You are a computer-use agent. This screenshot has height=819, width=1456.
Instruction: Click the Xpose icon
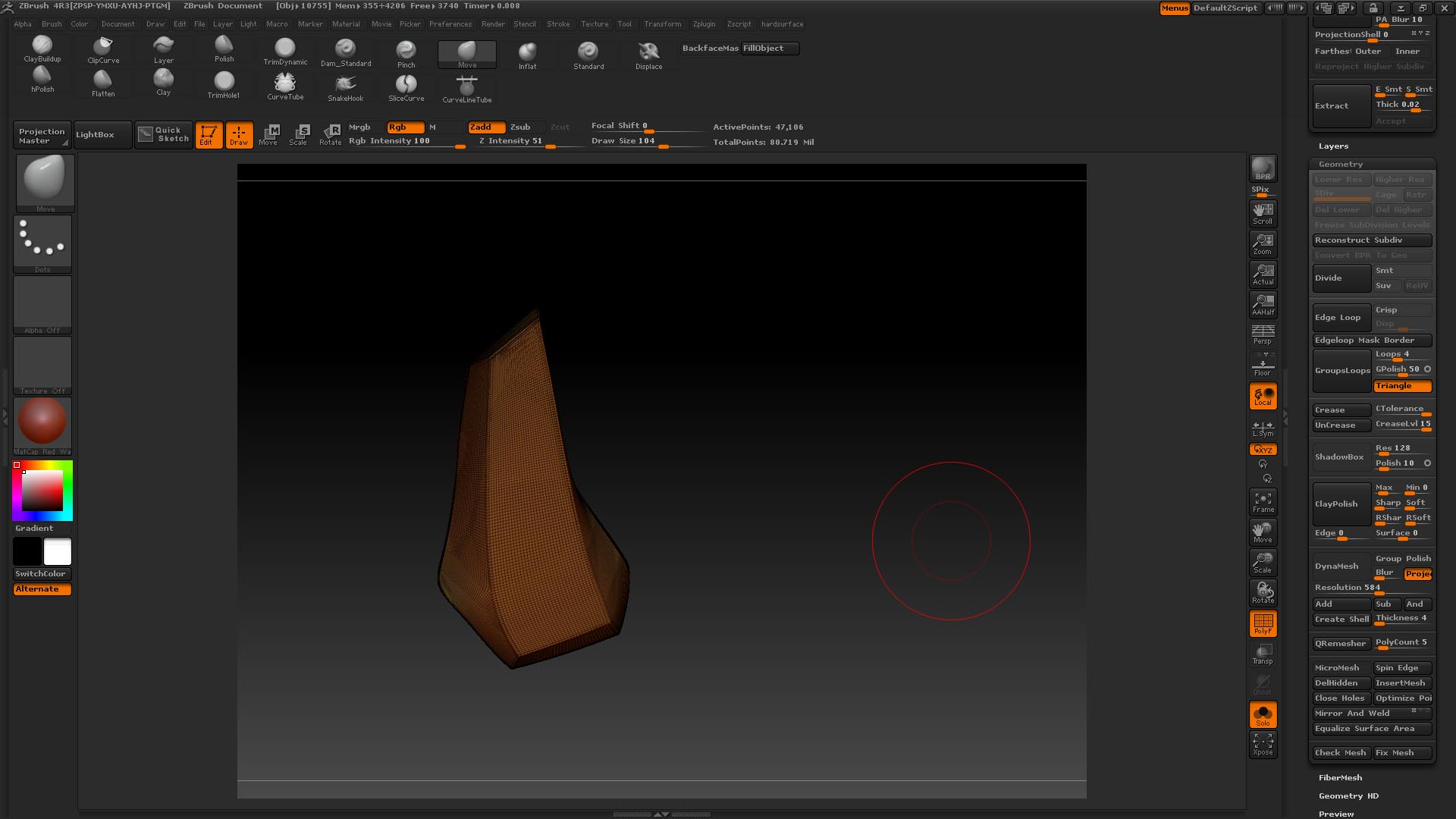coord(1263,743)
